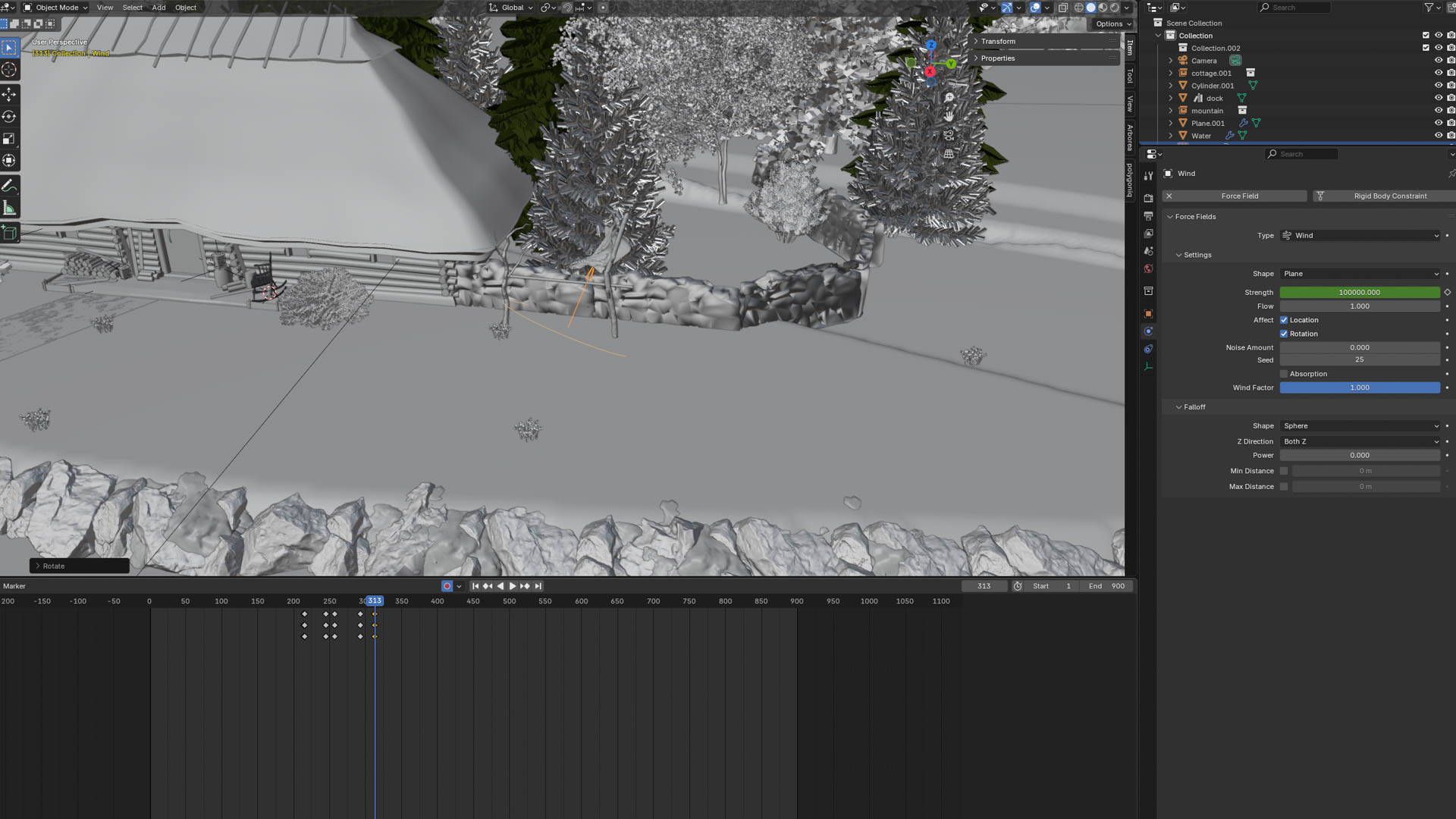Hide the mountain collection in outliner
Viewport: 1456px width, 819px height.
click(x=1438, y=111)
